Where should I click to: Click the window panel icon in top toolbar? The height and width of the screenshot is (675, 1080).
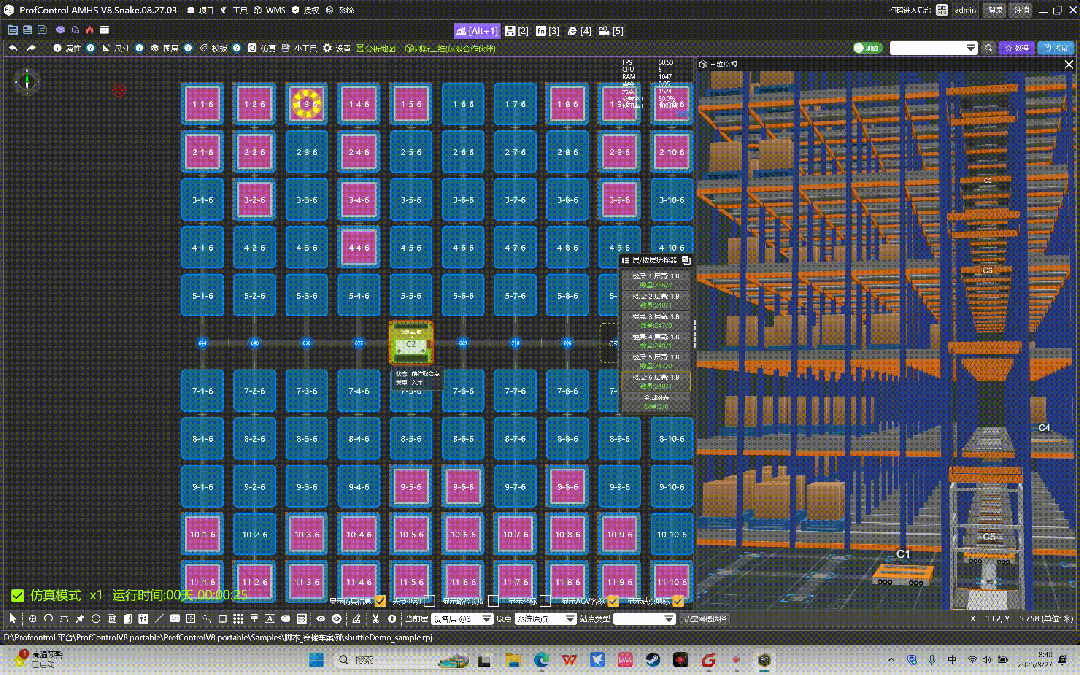[x=105, y=30]
